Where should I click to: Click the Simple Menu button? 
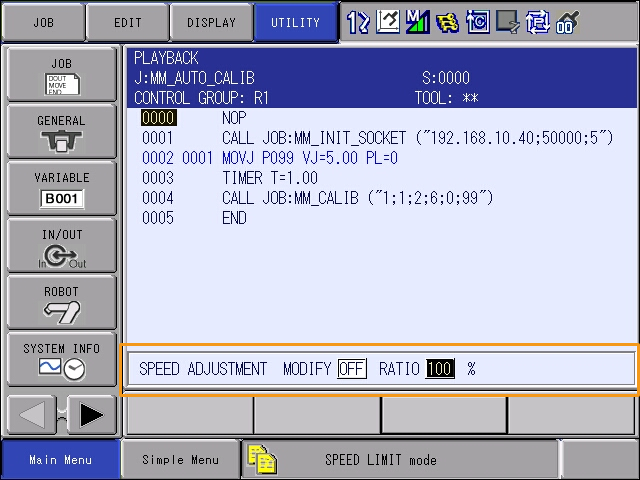(180, 460)
